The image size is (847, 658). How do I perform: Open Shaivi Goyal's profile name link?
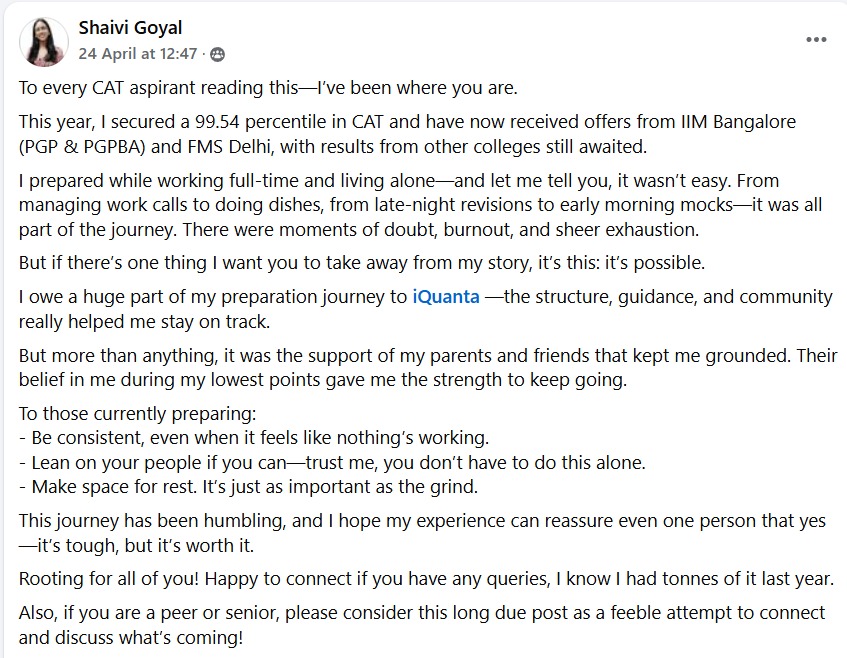(x=131, y=27)
